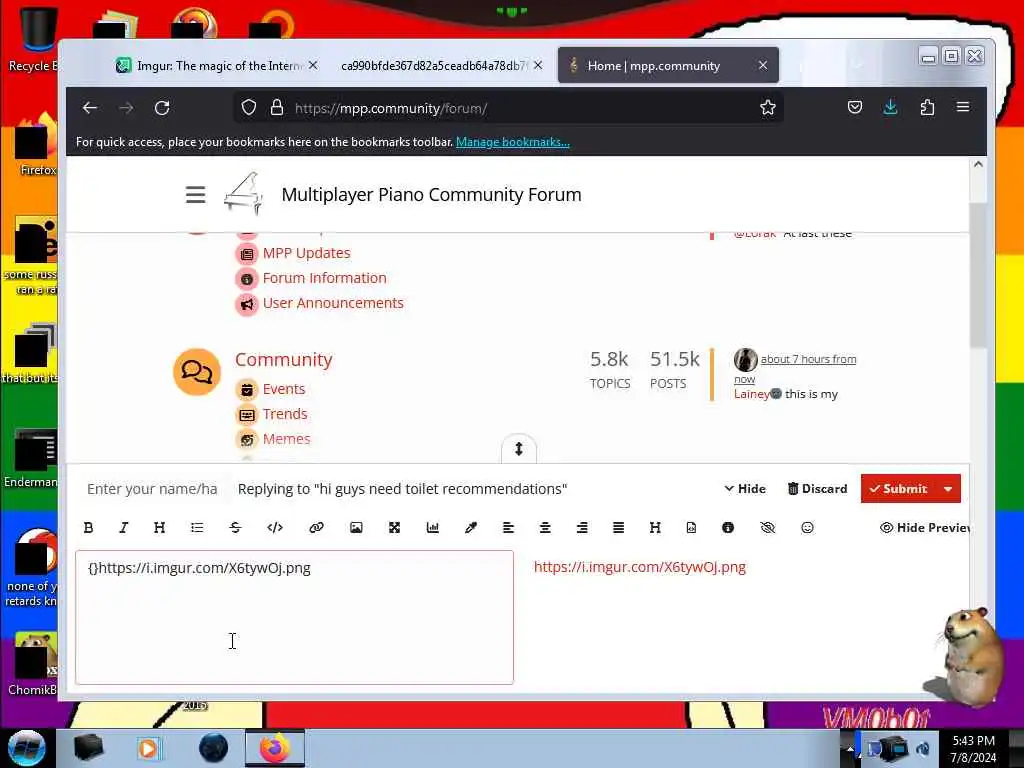Click the second H heading icon
The image size is (1024, 768).
point(655,528)
